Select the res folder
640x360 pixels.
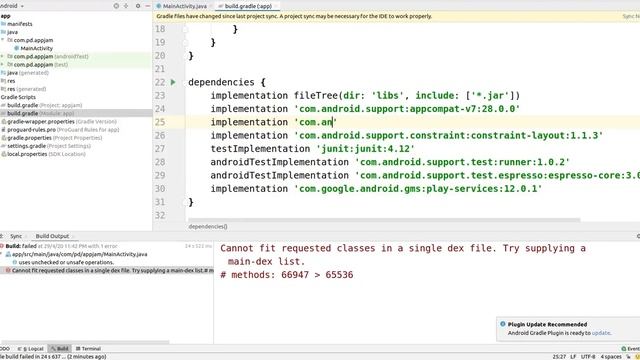point(11,81)
